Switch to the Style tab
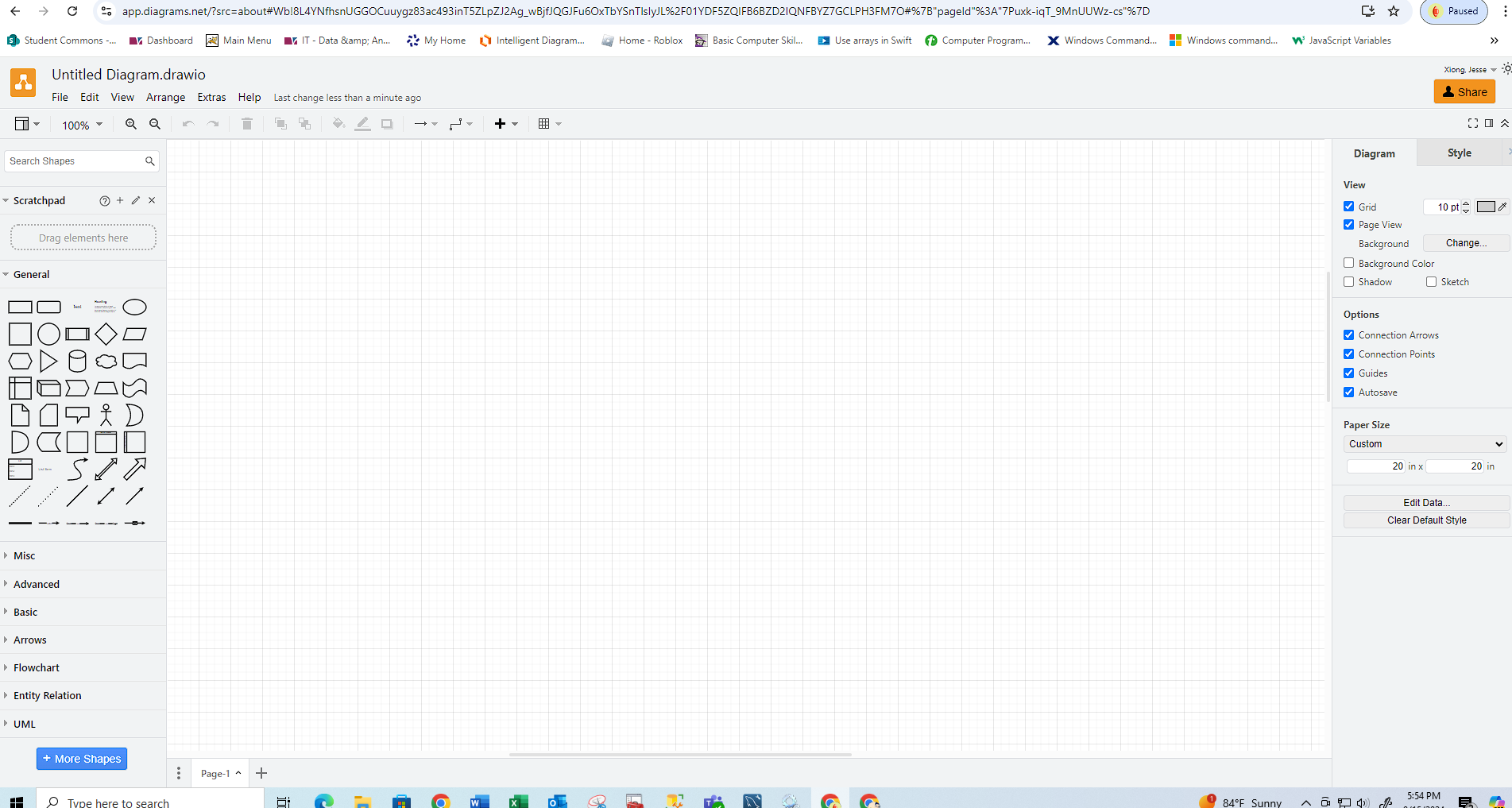 (1459, 153)
